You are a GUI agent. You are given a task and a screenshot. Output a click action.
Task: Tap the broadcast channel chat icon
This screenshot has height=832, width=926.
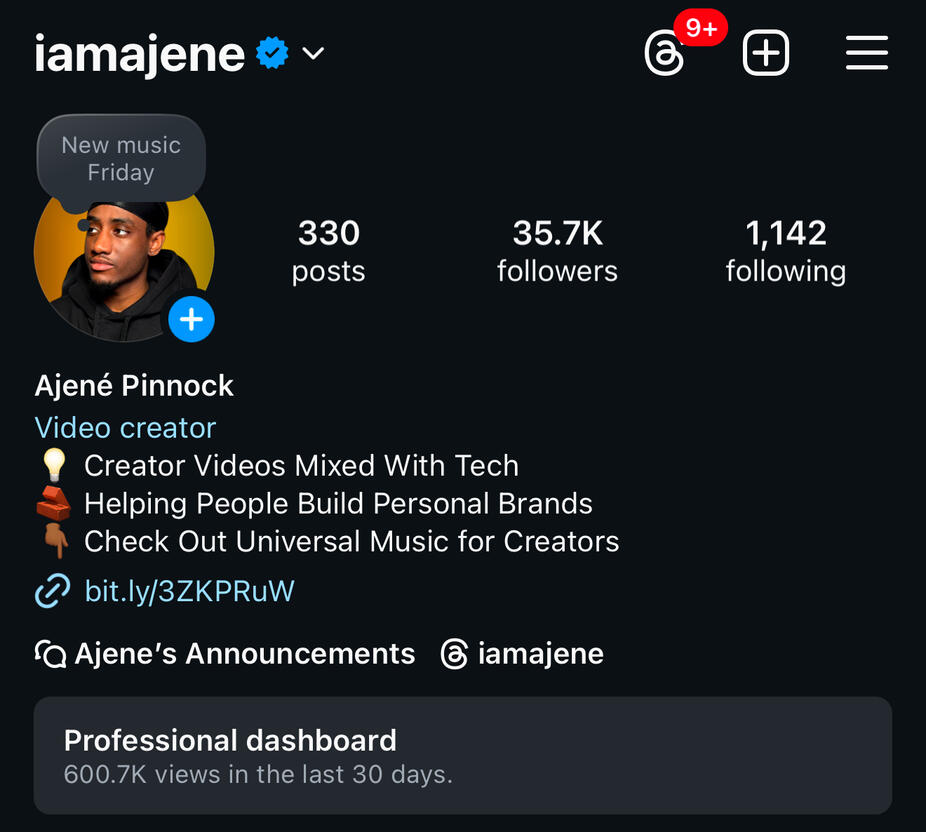tap(50, 654)
